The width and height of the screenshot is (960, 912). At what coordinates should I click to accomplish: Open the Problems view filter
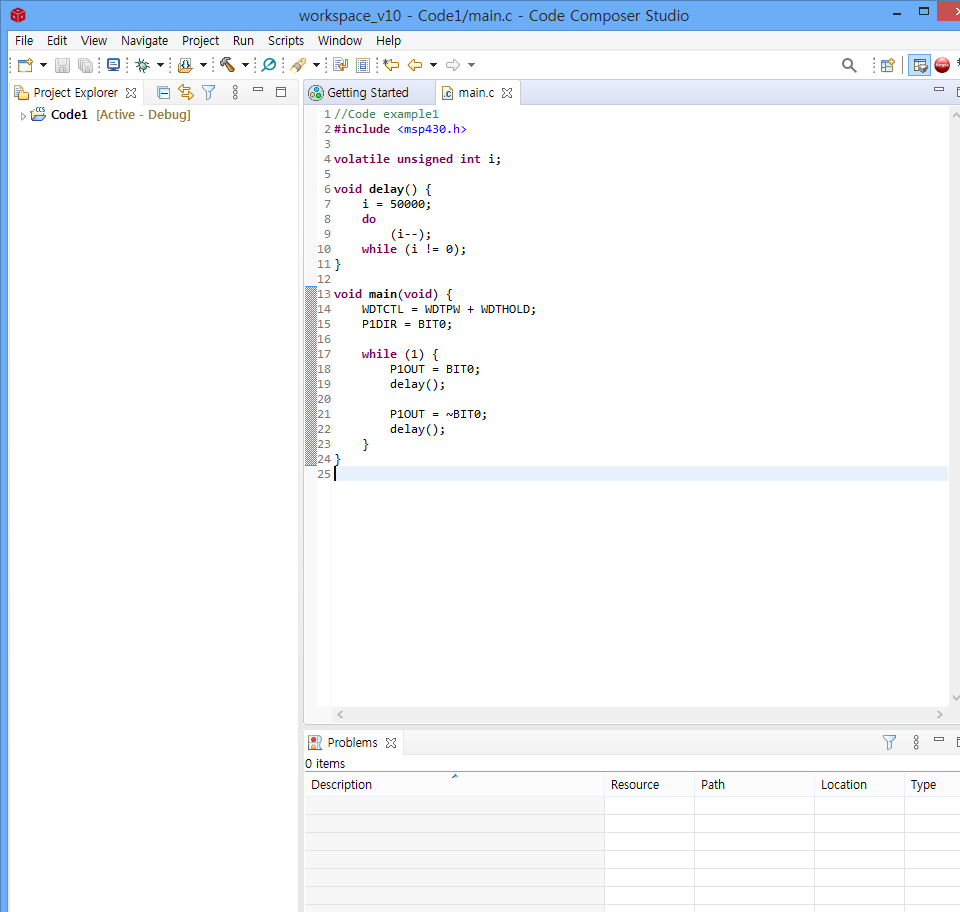[889, 742]
